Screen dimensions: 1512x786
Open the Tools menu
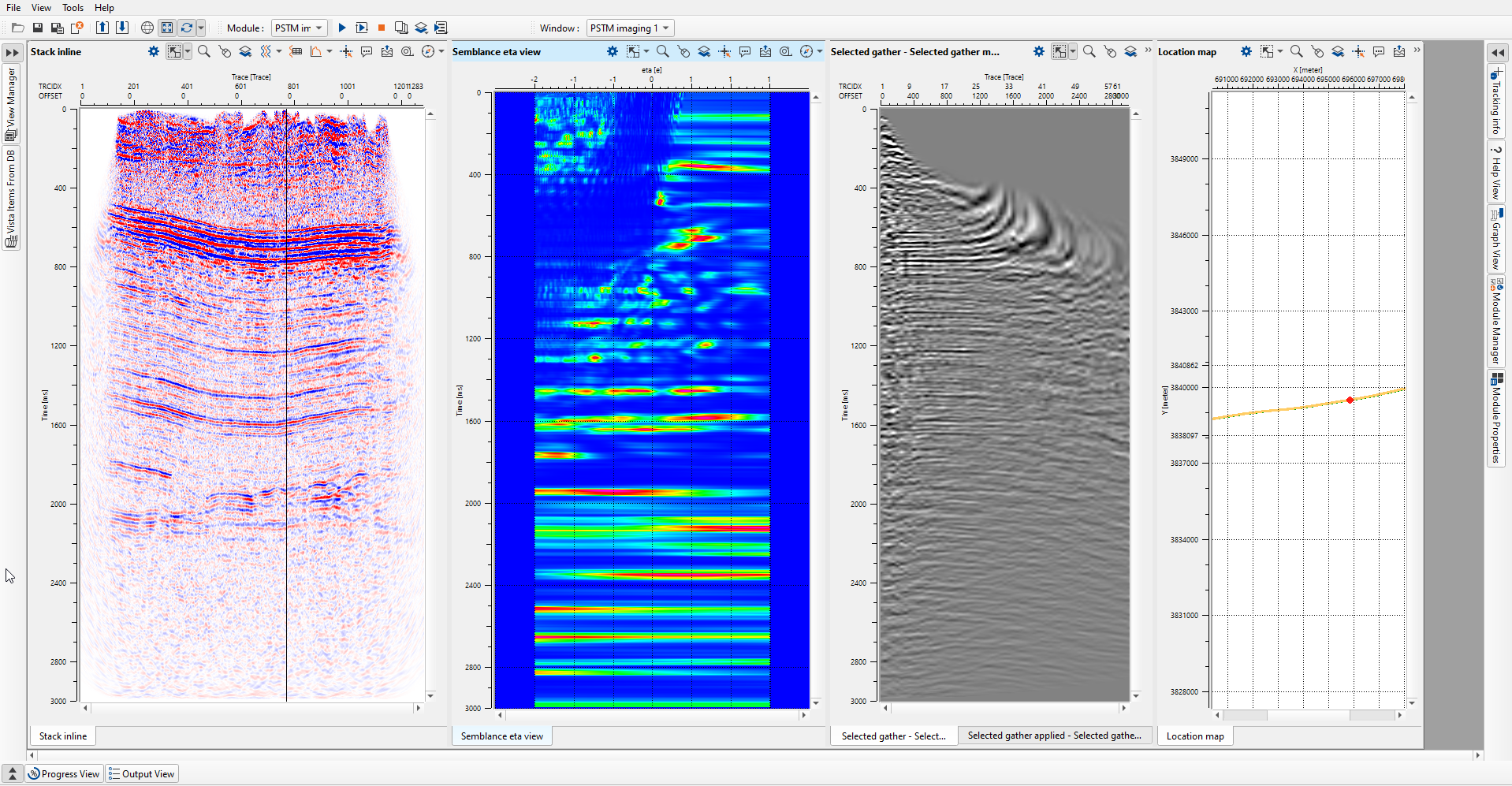pos(73,8)
